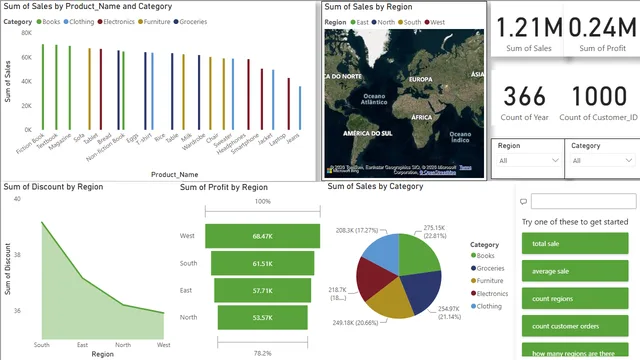Click Clothing in the bar chart legend
This screenshot has width=640, height=360.
pos(79,22)
